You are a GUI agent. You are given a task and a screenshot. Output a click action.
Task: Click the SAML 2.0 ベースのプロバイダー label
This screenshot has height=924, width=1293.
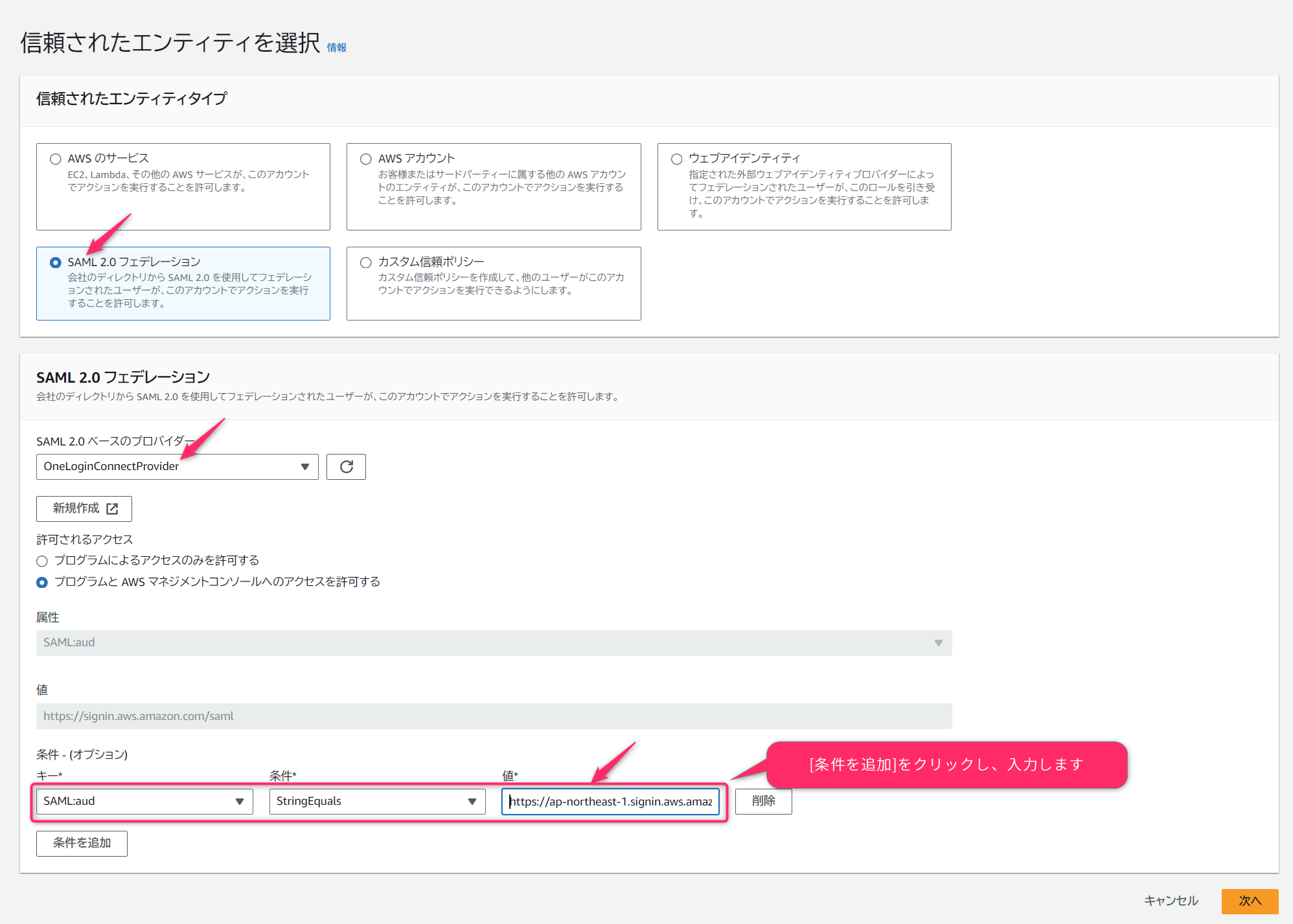115,442
